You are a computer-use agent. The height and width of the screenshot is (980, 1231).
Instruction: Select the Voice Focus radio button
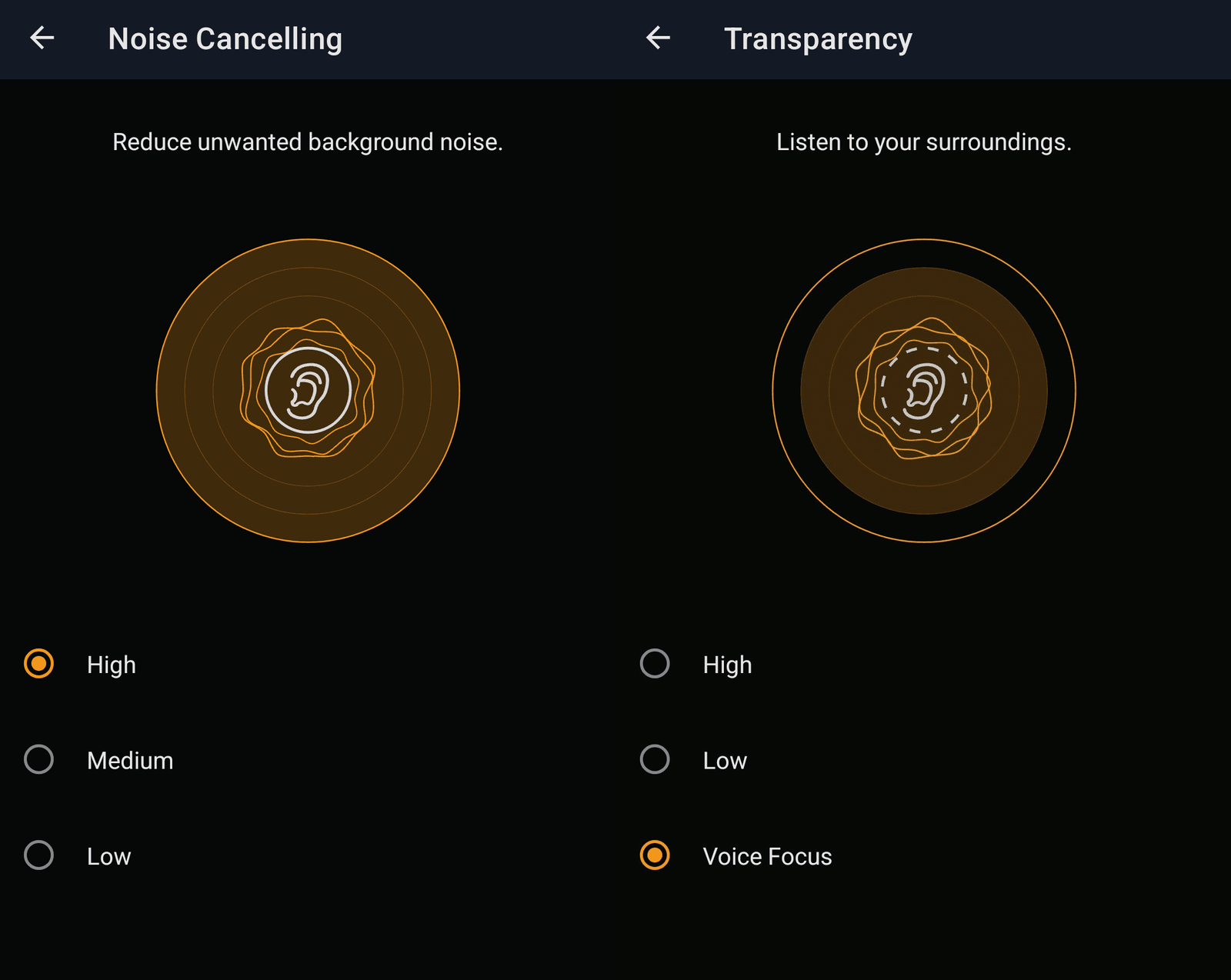[655, 855]
